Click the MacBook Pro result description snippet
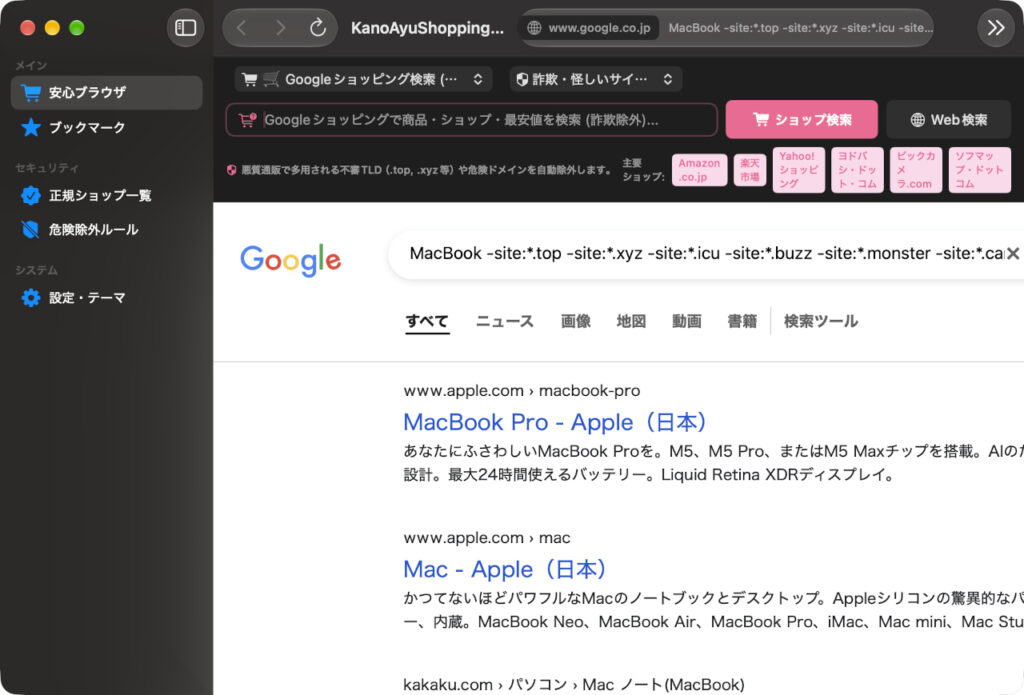 pyautogui.click(x=713, y=463)
